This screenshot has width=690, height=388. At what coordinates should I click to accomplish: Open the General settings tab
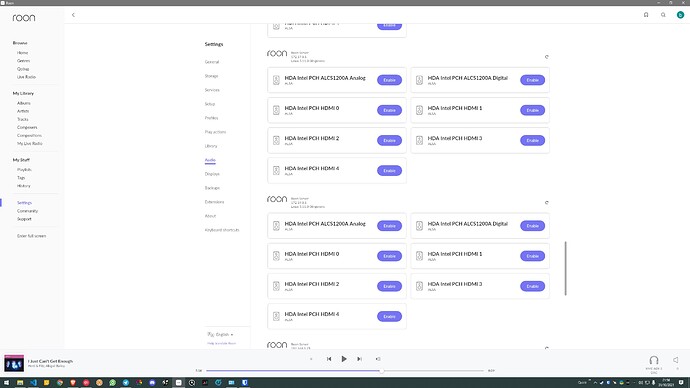pyautogui.click(x=212, y=62)
